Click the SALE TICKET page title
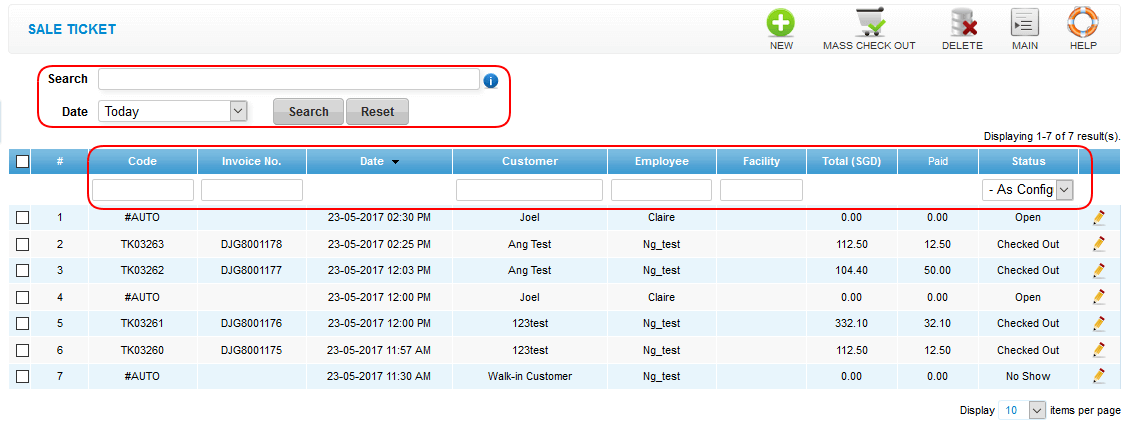 72,30
